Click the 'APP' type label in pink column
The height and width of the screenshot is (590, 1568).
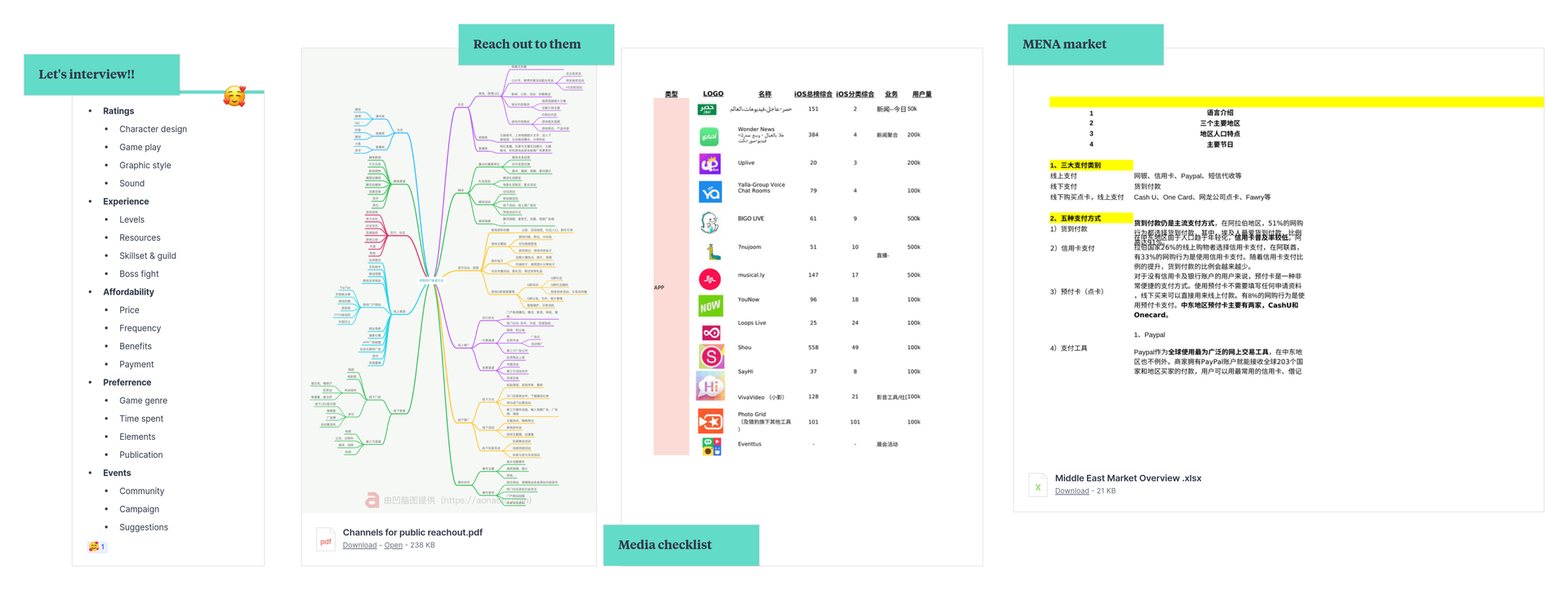pos(659,288)
